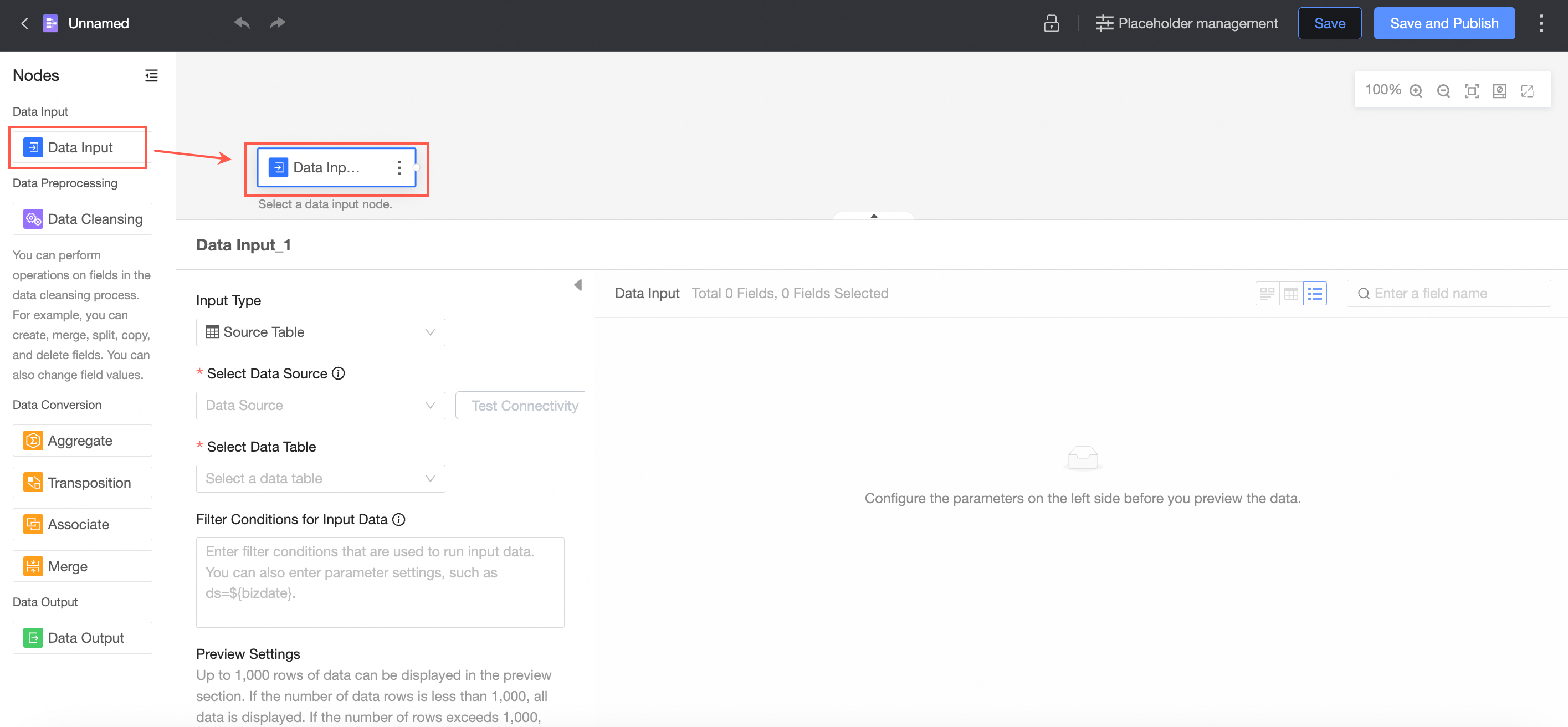Viewport: 1568px width, 727px height.
Task: Click the Save button
Action: (1329, 23)
